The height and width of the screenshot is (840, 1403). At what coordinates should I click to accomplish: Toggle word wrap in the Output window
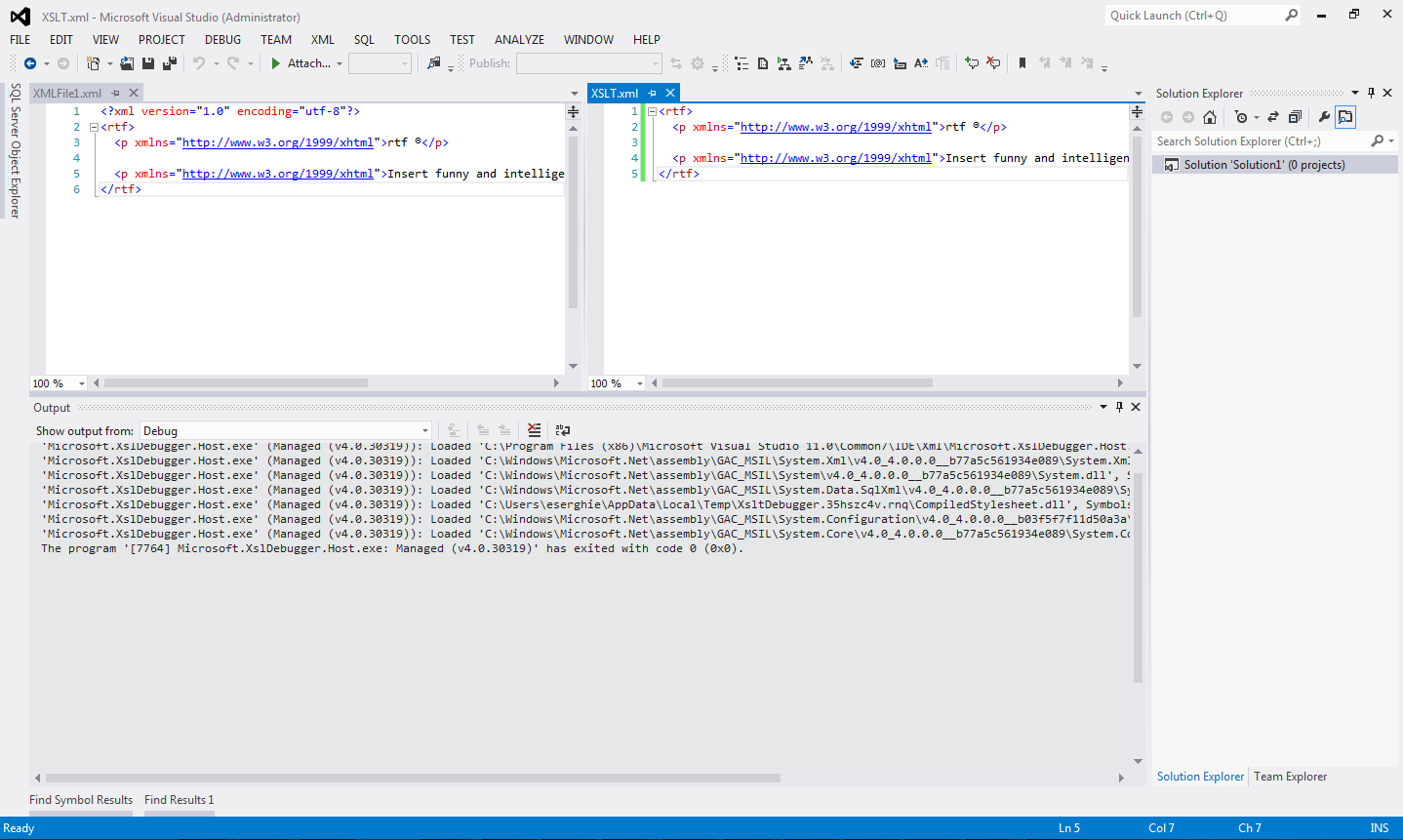[563, 429]
